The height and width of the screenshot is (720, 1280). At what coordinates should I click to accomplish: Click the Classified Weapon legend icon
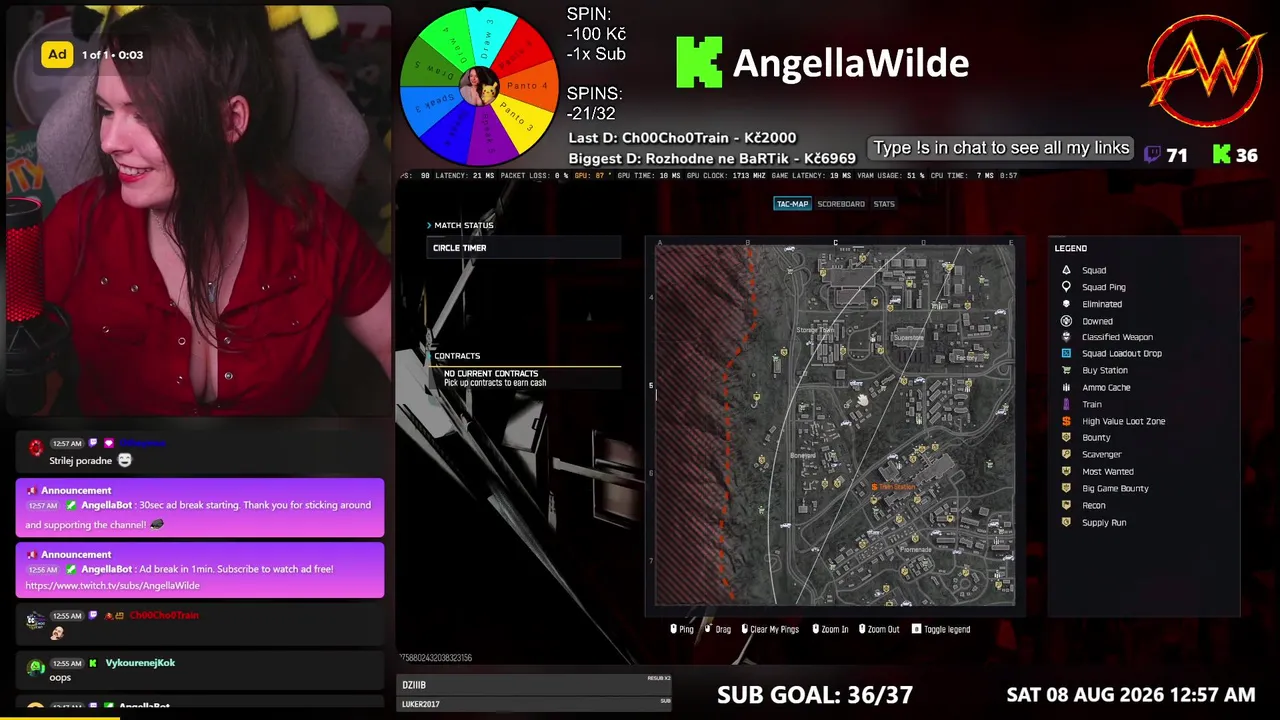[1066, 337]
